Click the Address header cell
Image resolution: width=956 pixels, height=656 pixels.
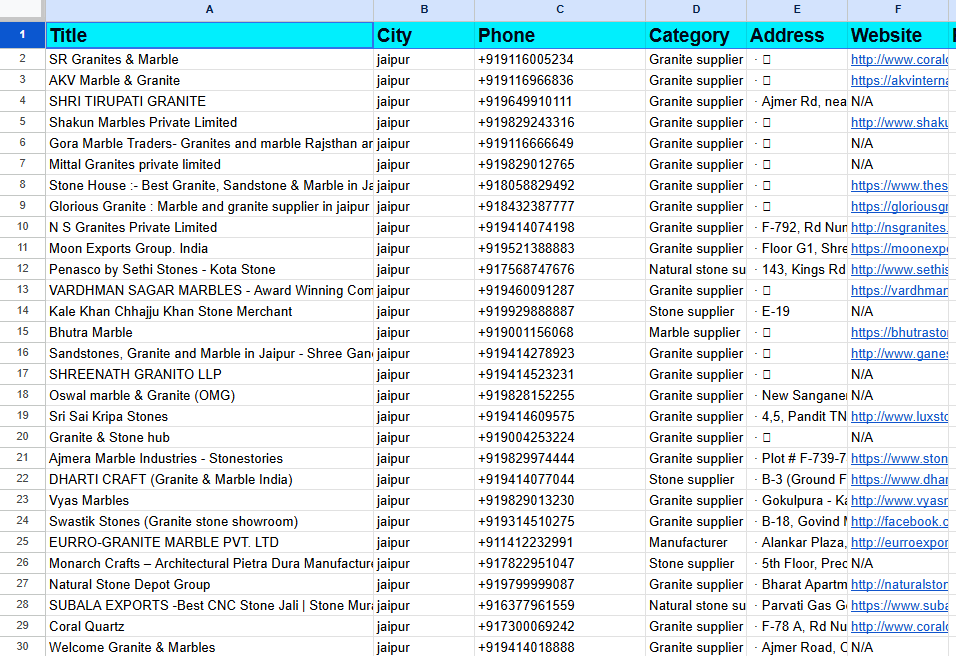point(797,35)
